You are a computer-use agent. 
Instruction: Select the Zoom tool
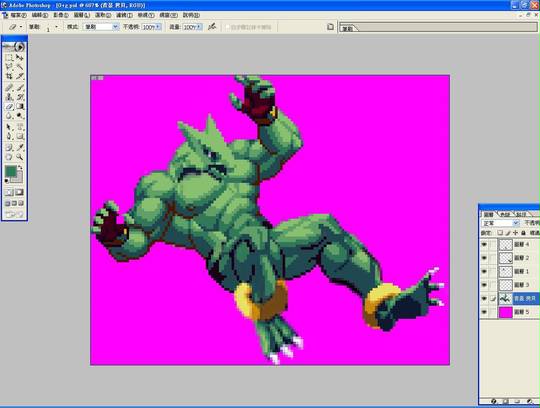point(20,157)
